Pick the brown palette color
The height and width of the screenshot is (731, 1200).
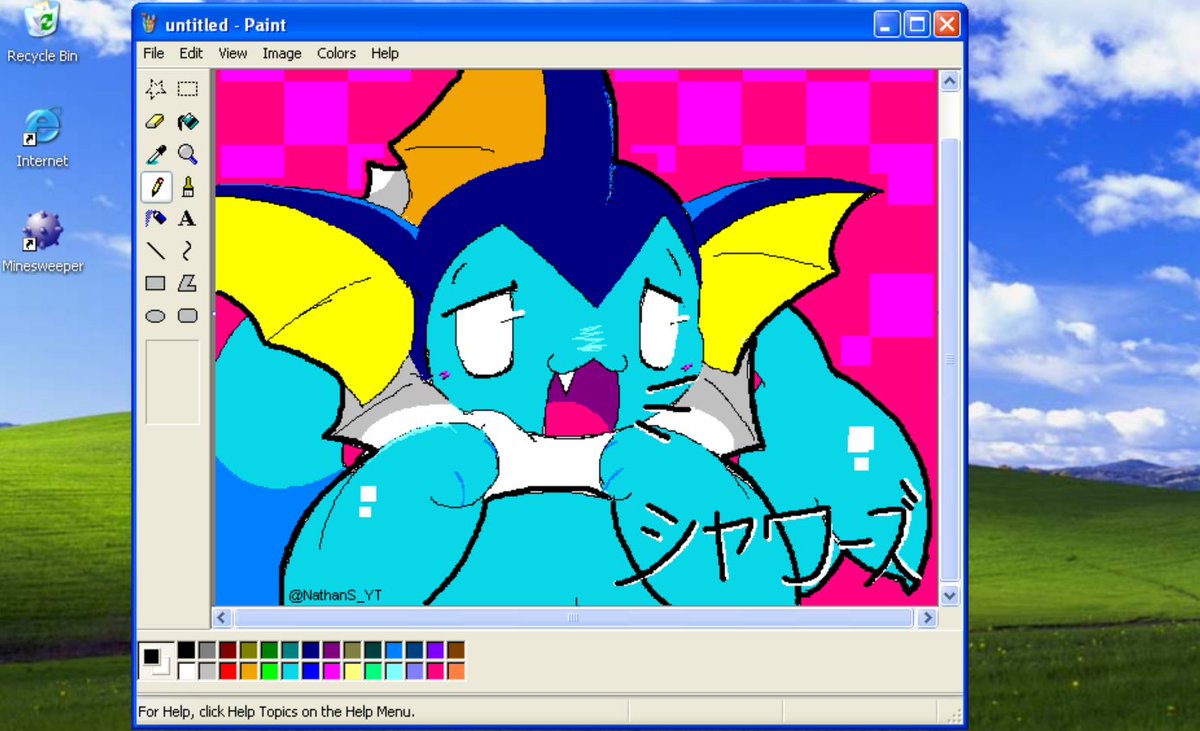(x=456, y=650)
